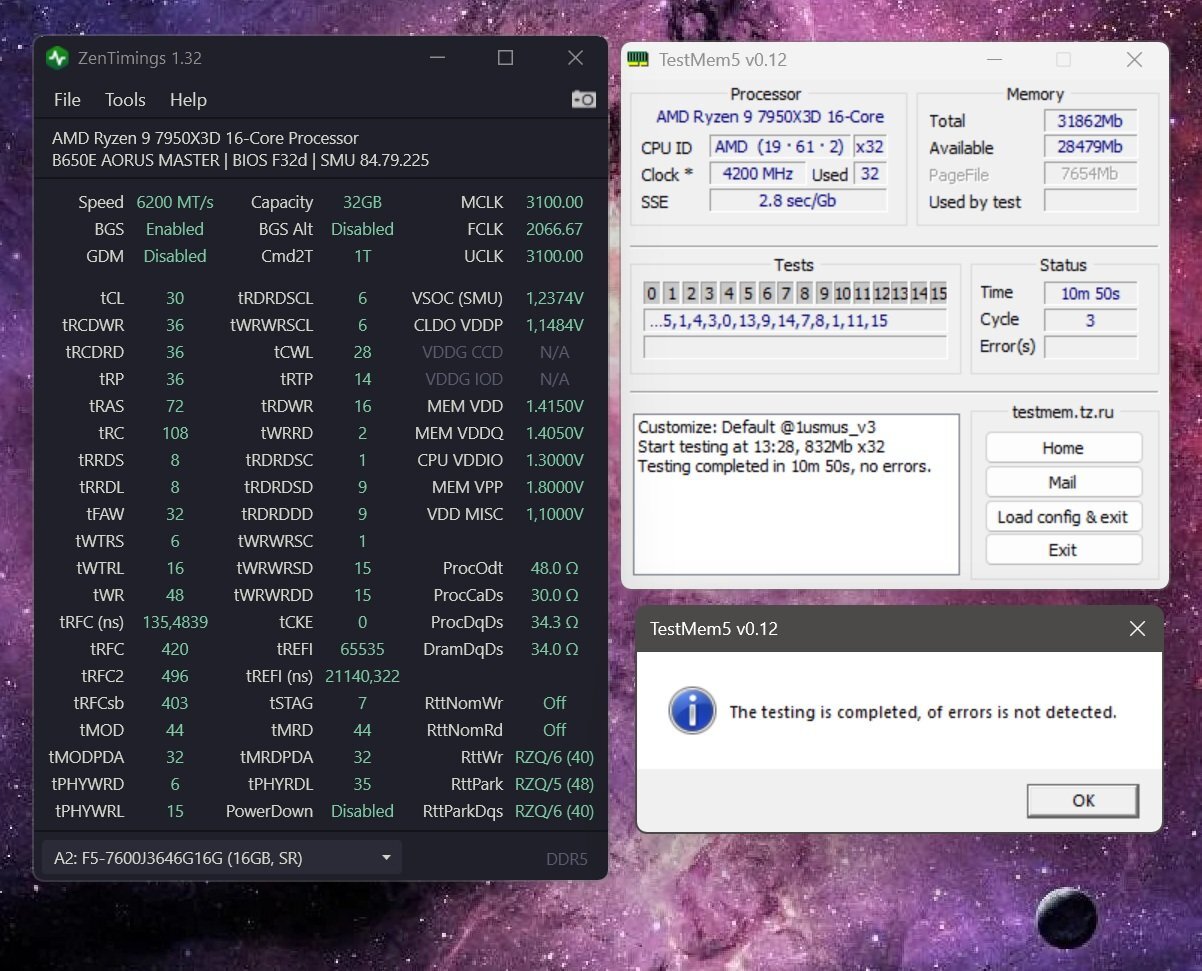
Task: Click the Capacity value 32GB
Action: (x=362, y=202)
